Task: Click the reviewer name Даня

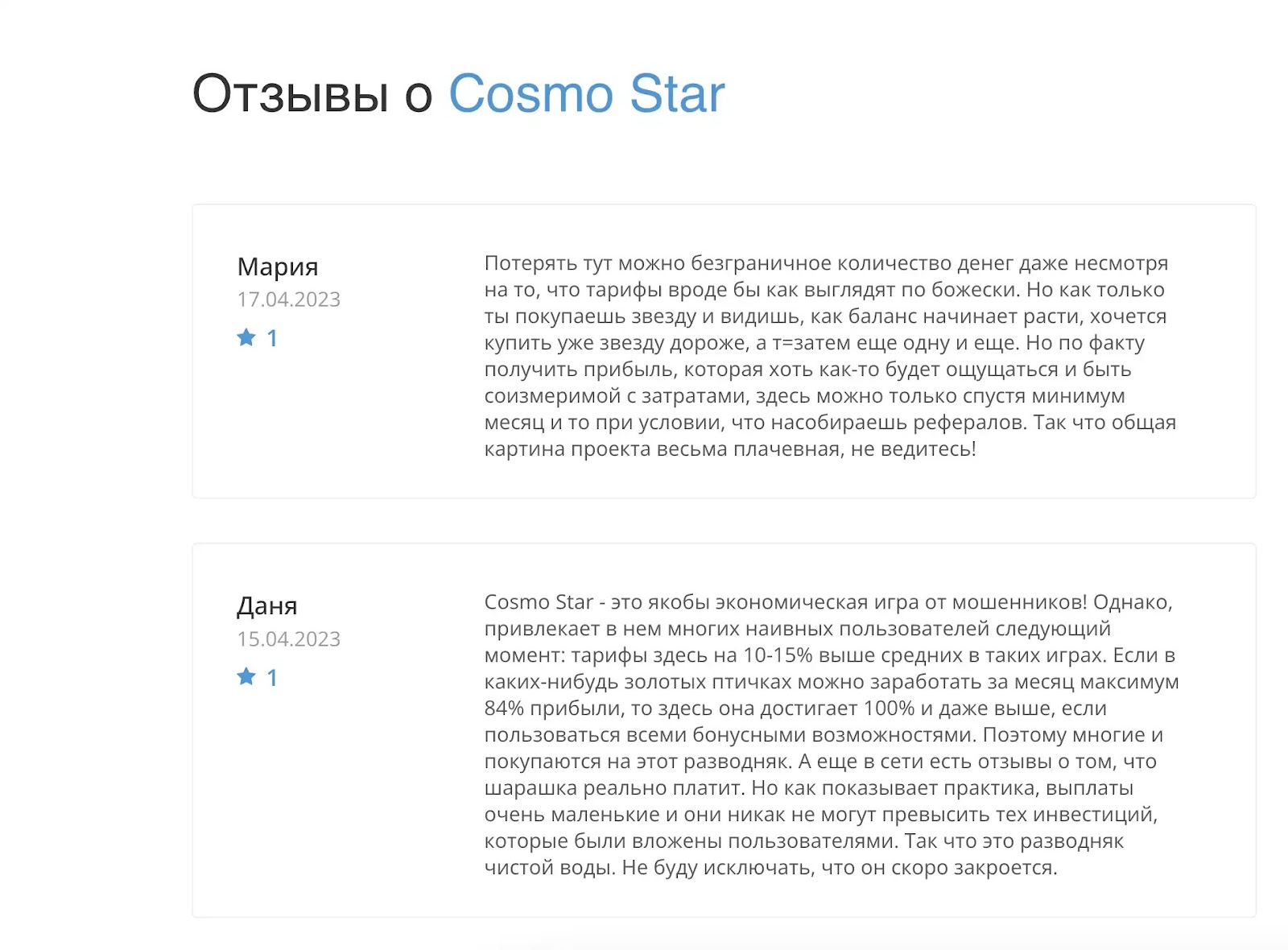Action: 267,605
